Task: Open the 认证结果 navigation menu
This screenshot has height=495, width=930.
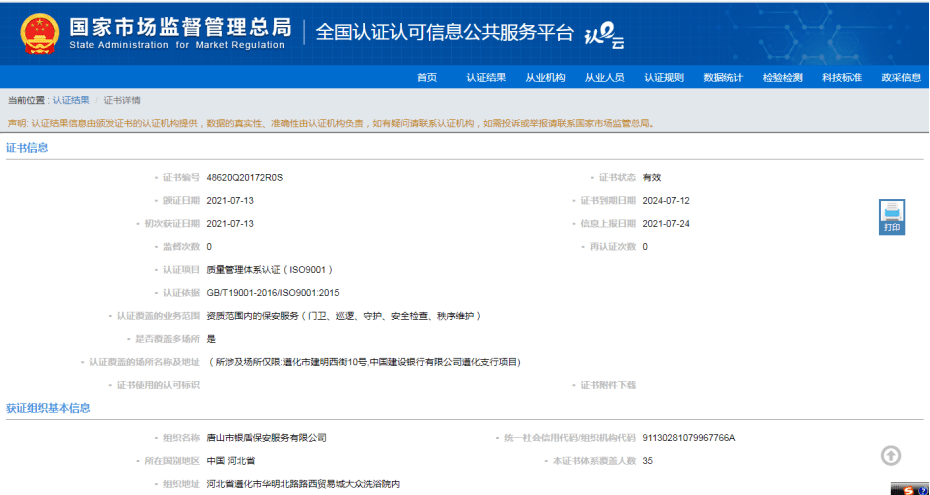Action: [486, 78]
